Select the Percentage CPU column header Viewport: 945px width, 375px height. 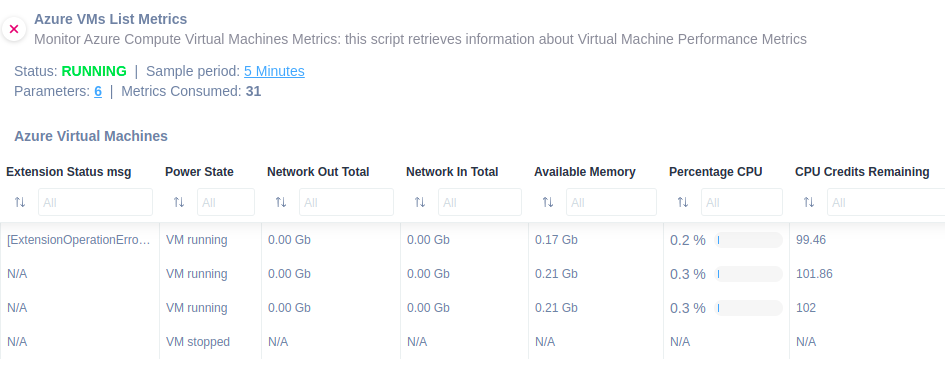715,172
